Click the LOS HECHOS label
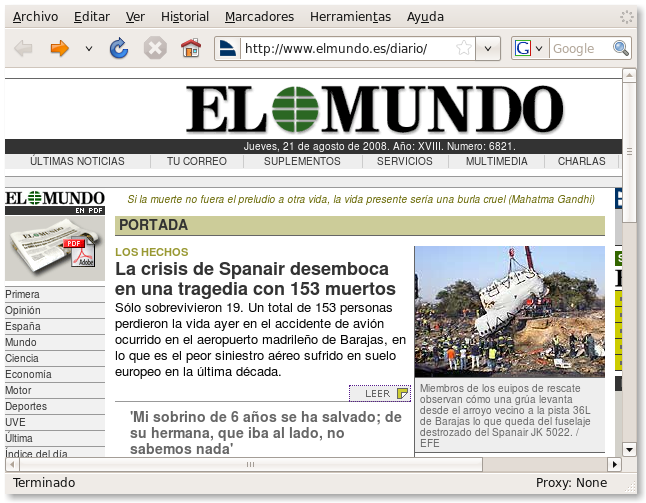The image size is (646, 503). pos(152,252)
